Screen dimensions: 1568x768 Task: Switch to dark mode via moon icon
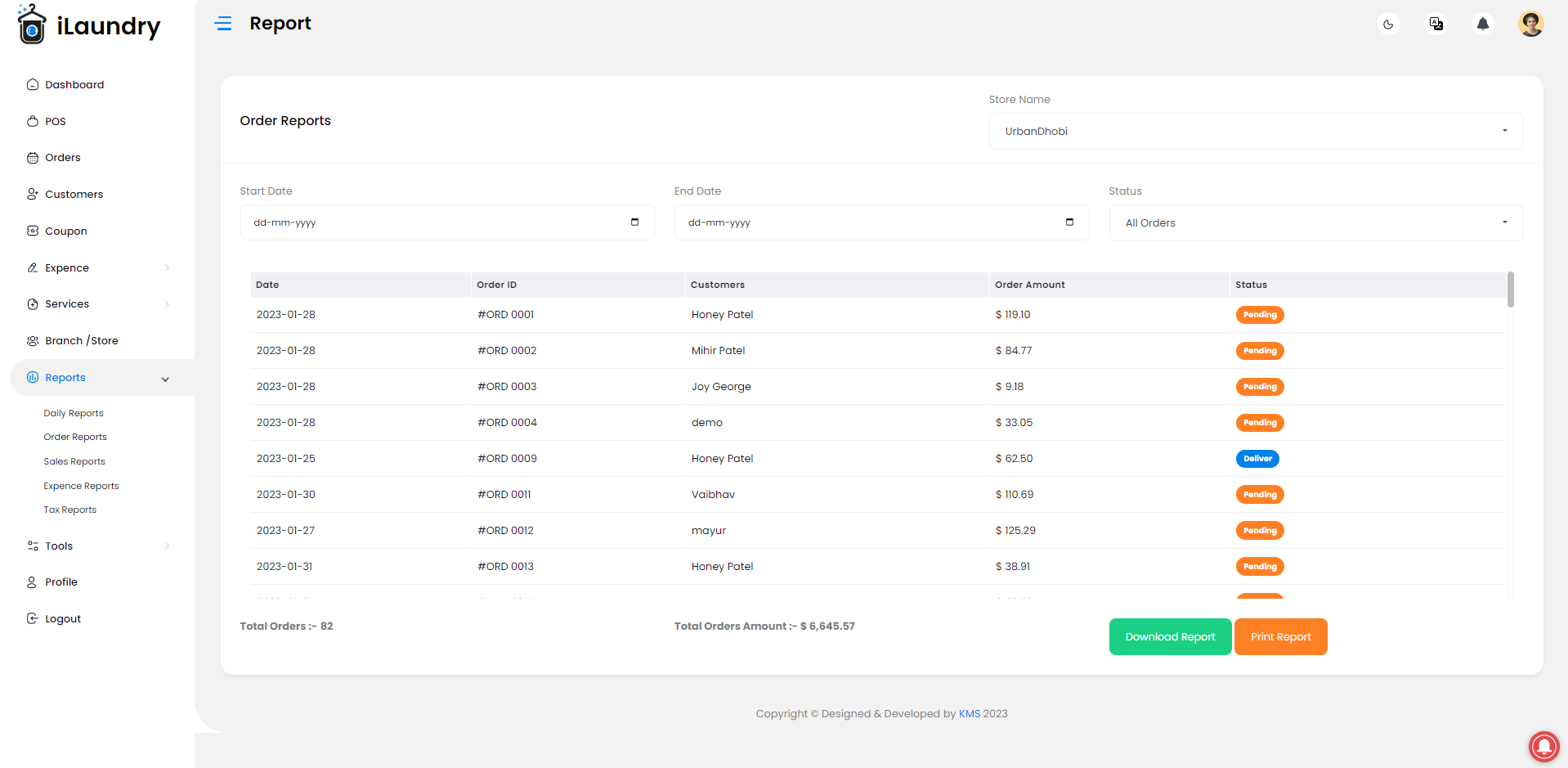(1388, 25)
